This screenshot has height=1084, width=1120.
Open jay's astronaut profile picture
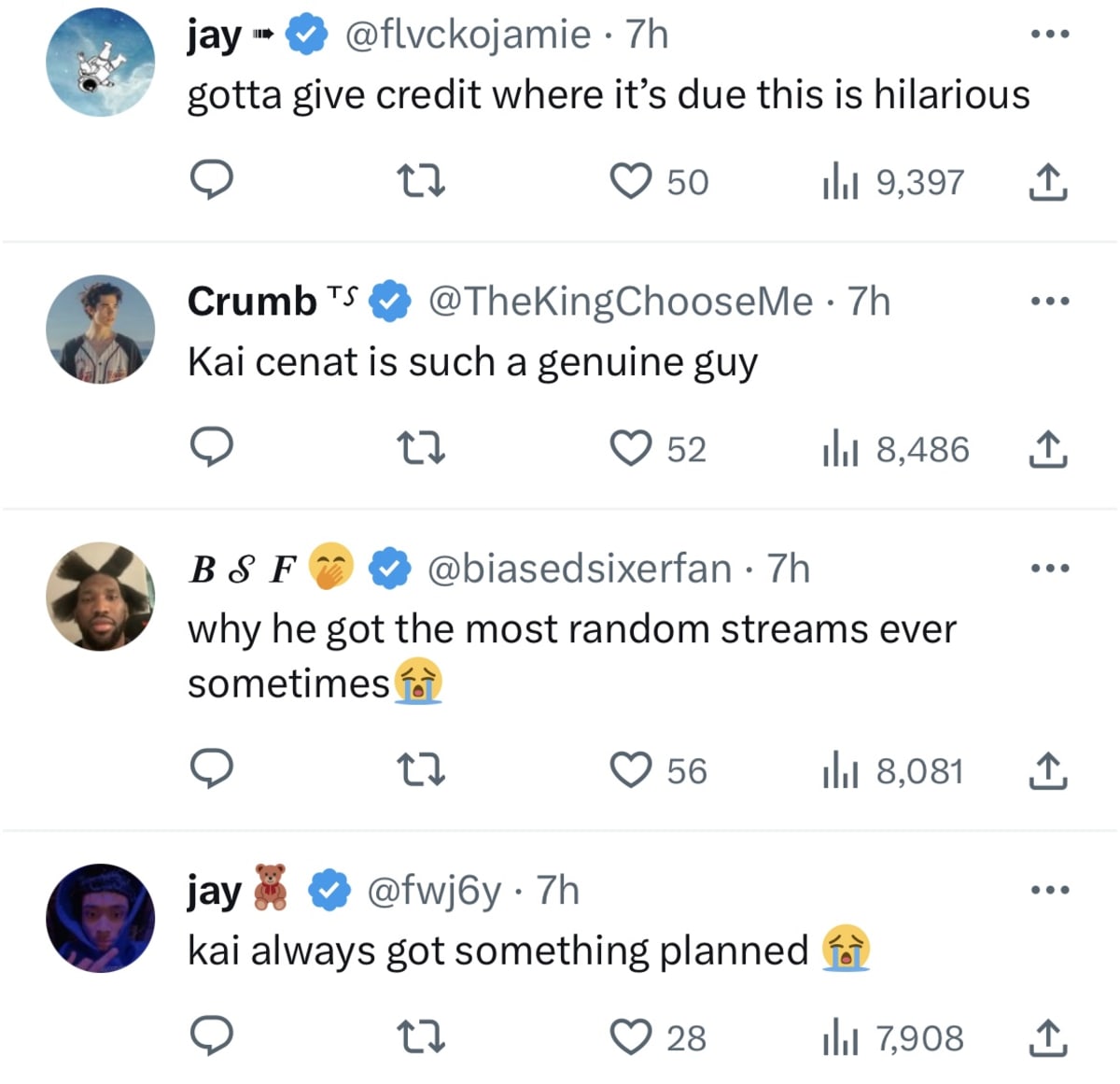[x=100, y=62]
